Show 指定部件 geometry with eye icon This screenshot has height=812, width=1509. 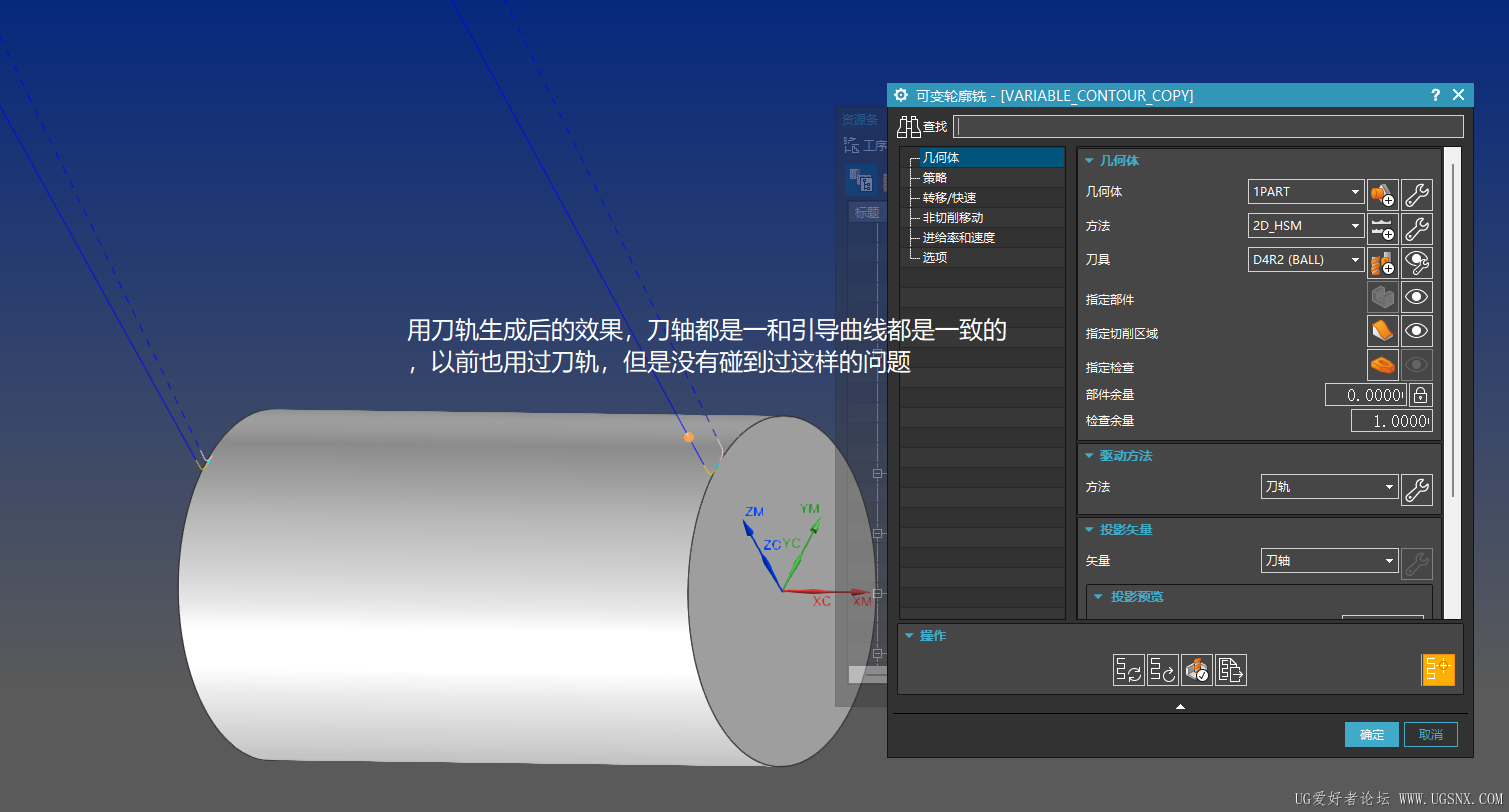click(x=1417, y=297)
